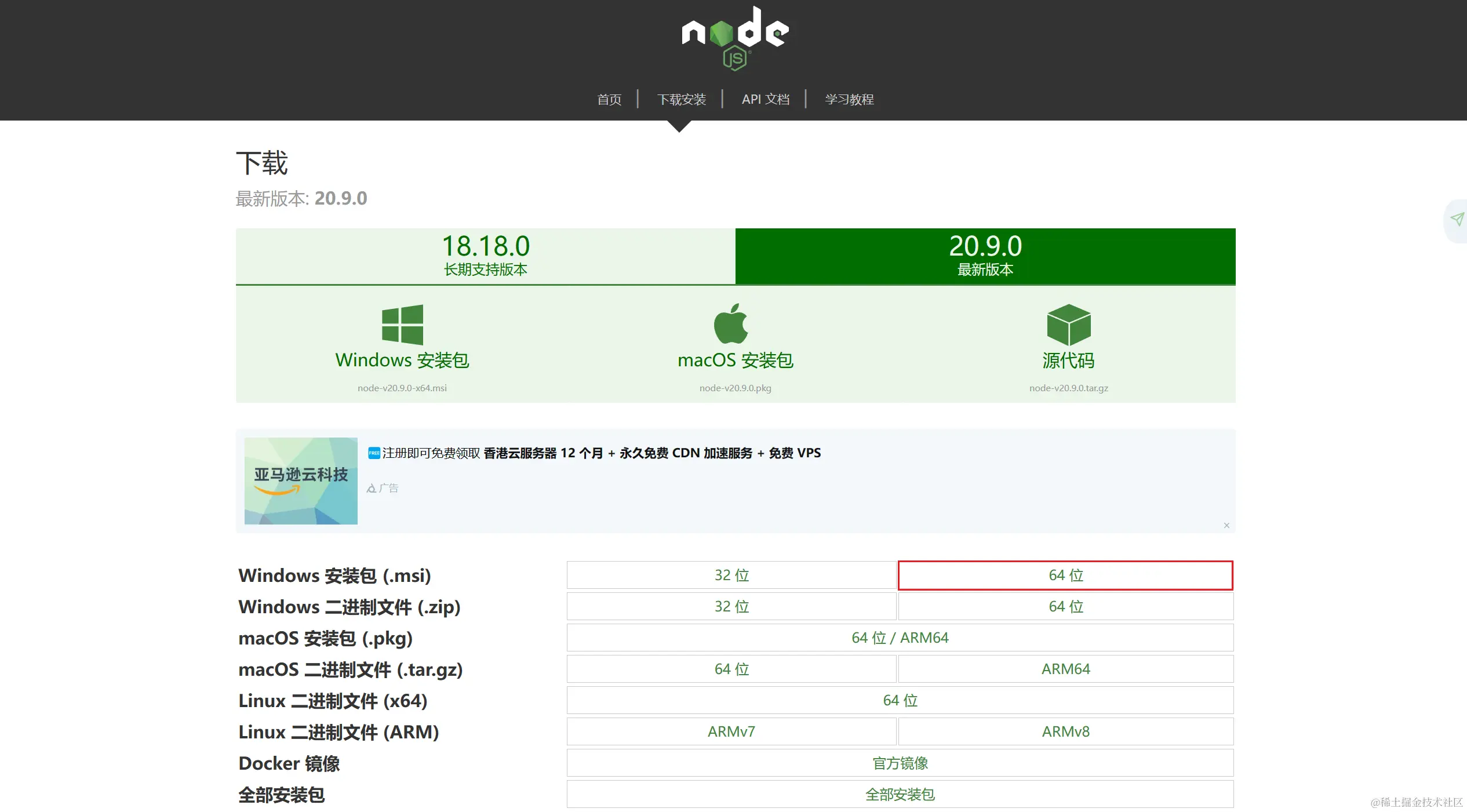Click the macOS pkg 64 位 / ARM64 button
The height and width of the screenshot is (812, 1467).
900,638
